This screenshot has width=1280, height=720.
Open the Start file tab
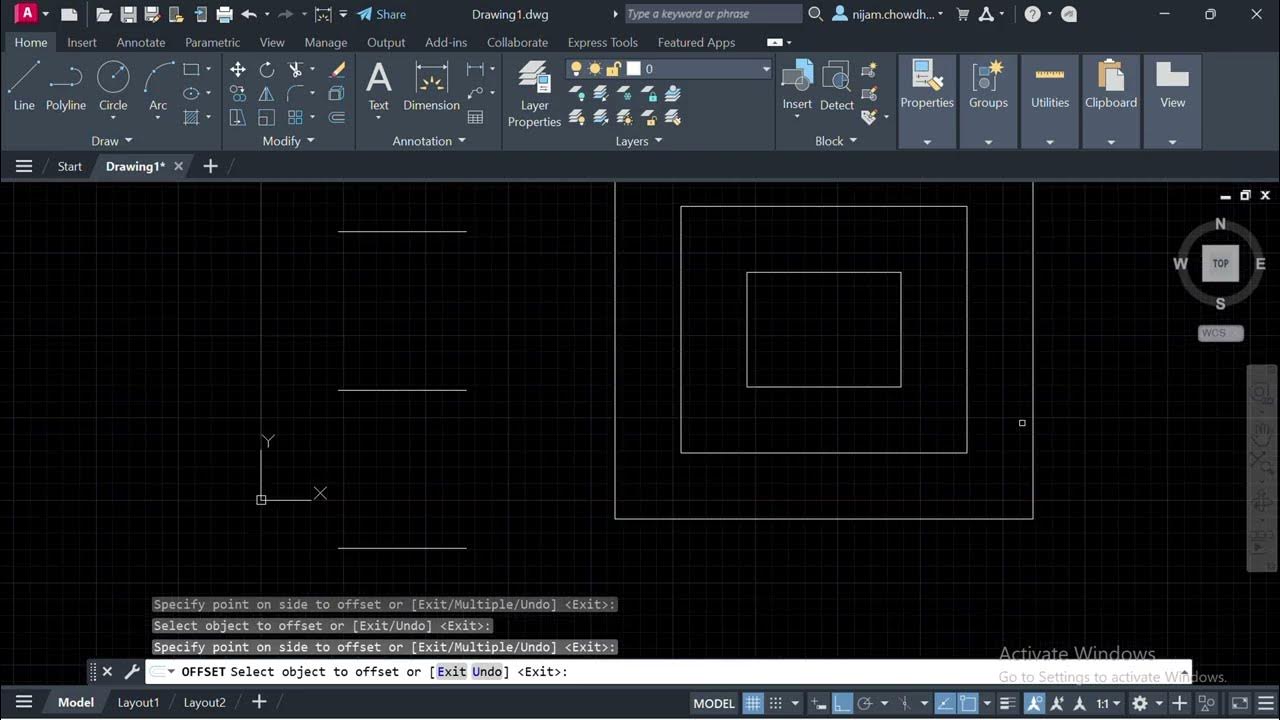(70, 166)
